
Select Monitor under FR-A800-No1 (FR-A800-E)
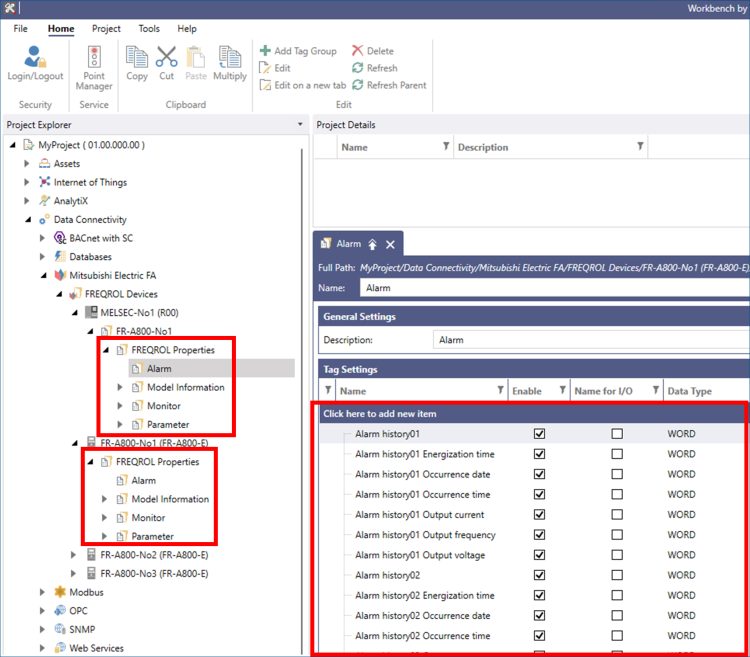pyautogui.click(x=148, y=517)
